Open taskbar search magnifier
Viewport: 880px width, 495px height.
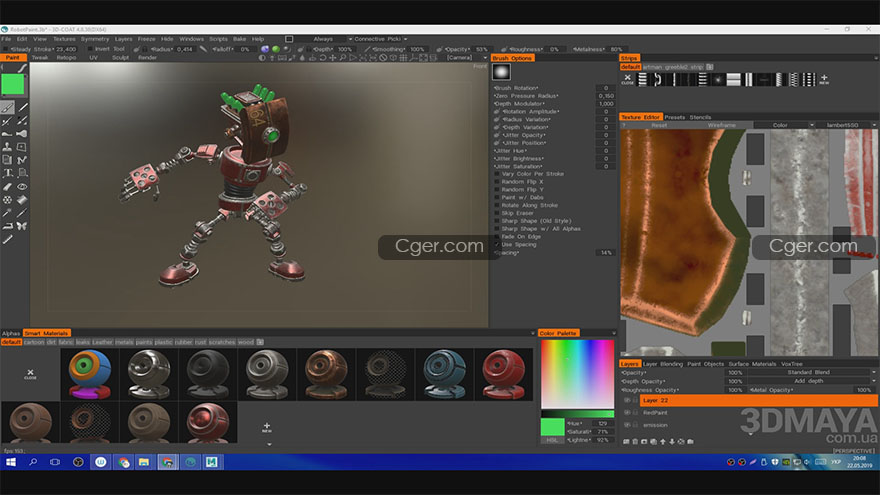tap(33, 462)
